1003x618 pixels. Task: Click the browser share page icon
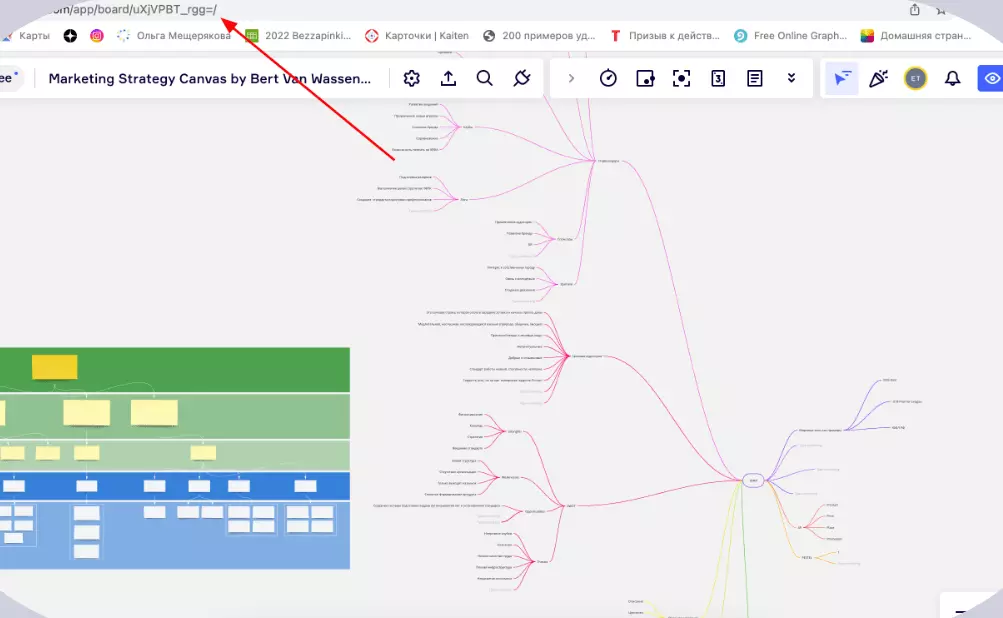pyautogui.click(x=915, y=10)
